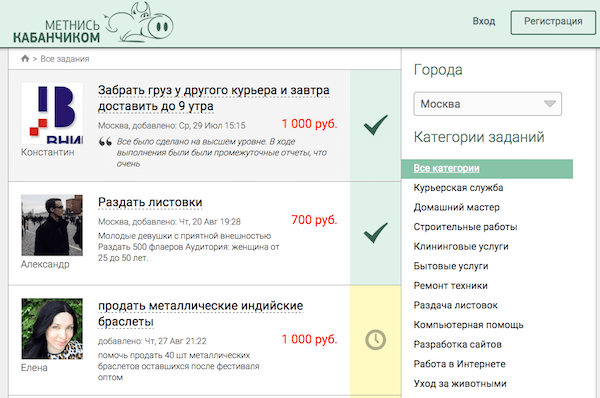This screenshot has height=398, width=600.
Task: Click 'Москва, добавлено: Чт, 20 Авг 19:28'
Action: tap(170, 222)
